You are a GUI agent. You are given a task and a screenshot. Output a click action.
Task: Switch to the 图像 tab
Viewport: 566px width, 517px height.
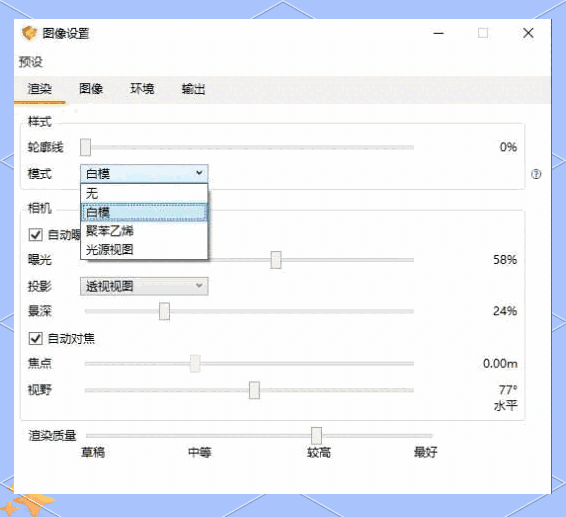click(91, 88)
